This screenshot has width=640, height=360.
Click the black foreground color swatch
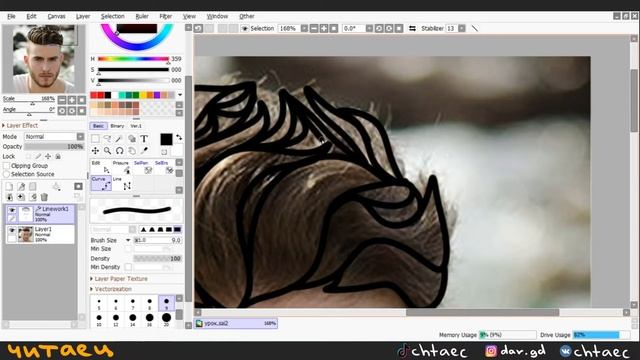point(166,139)
